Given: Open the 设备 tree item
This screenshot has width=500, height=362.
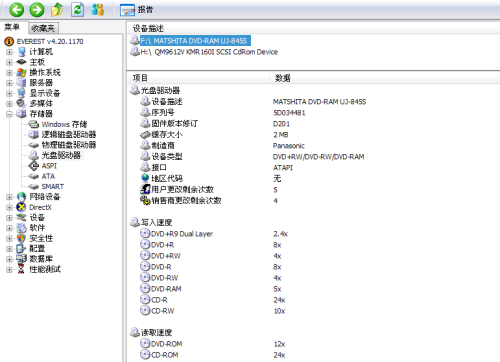Looking at the screenshot, I should (37, 218).
